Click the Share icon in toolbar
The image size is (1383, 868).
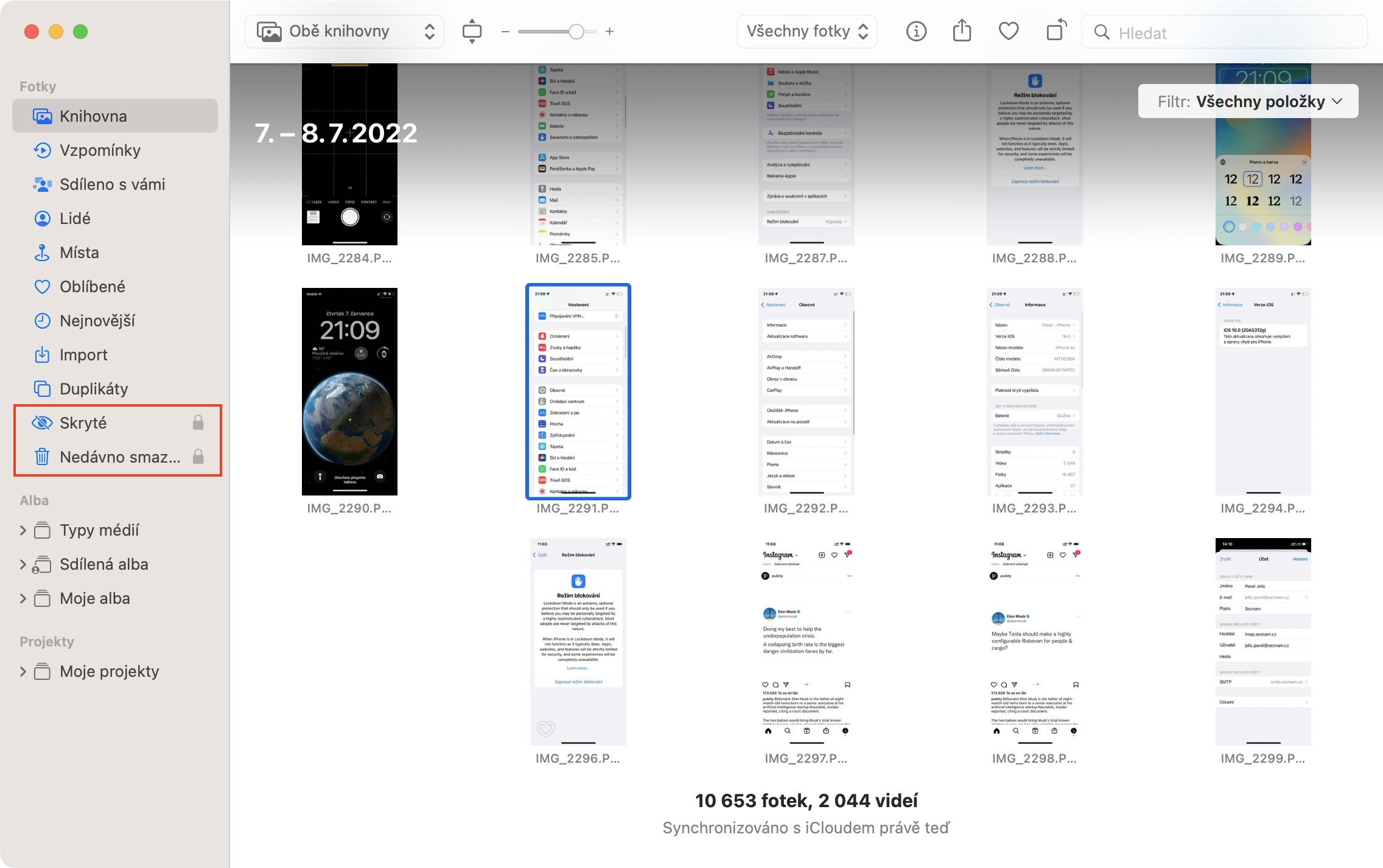[x=962, y=31]
